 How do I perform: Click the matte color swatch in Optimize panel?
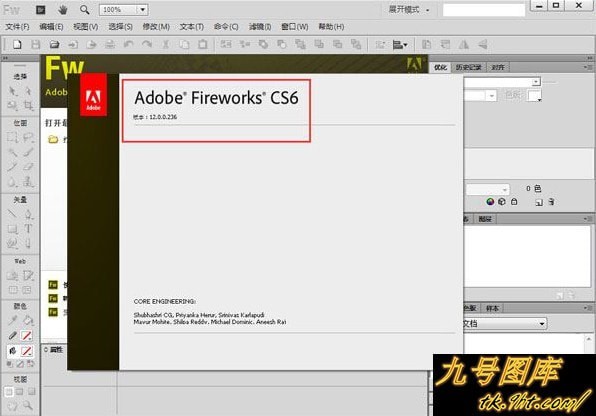(534, 95)
